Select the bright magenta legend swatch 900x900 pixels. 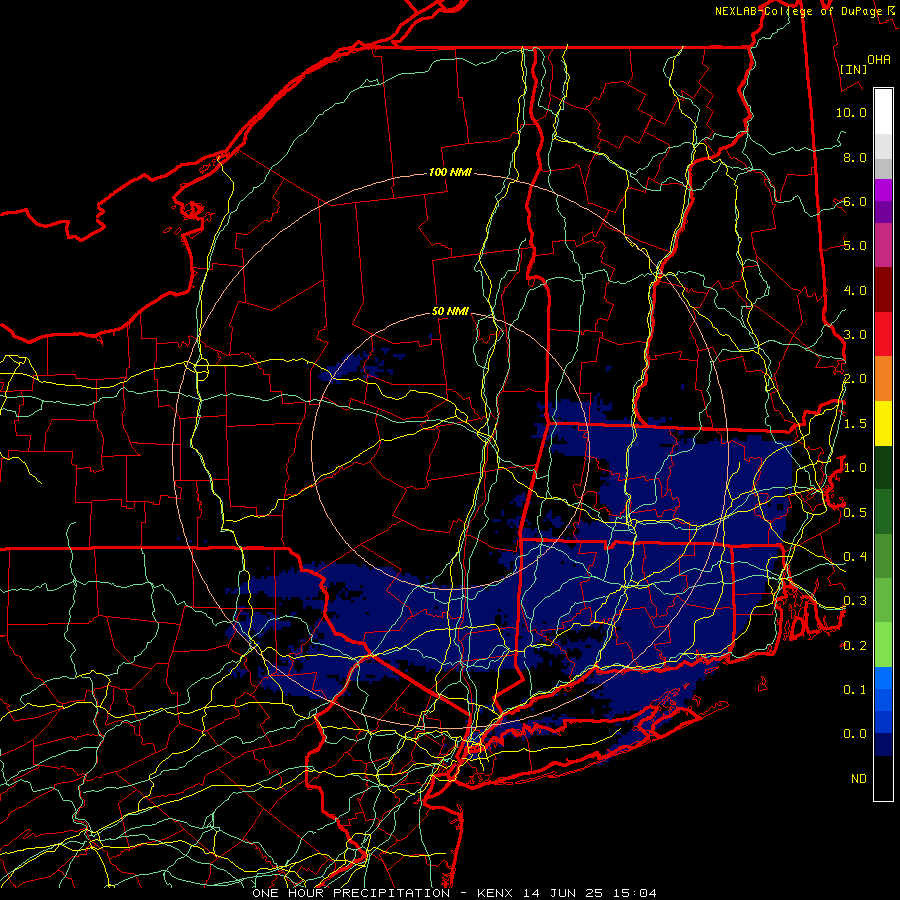(883, 190)
